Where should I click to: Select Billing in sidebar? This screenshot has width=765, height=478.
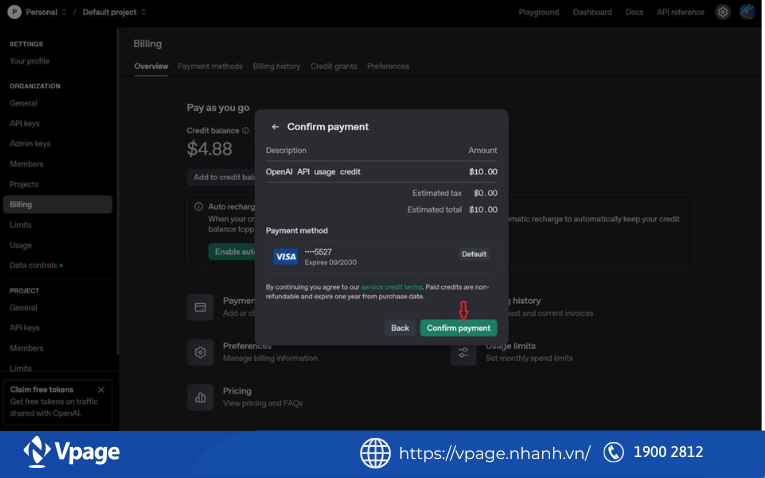coord(58,204)
